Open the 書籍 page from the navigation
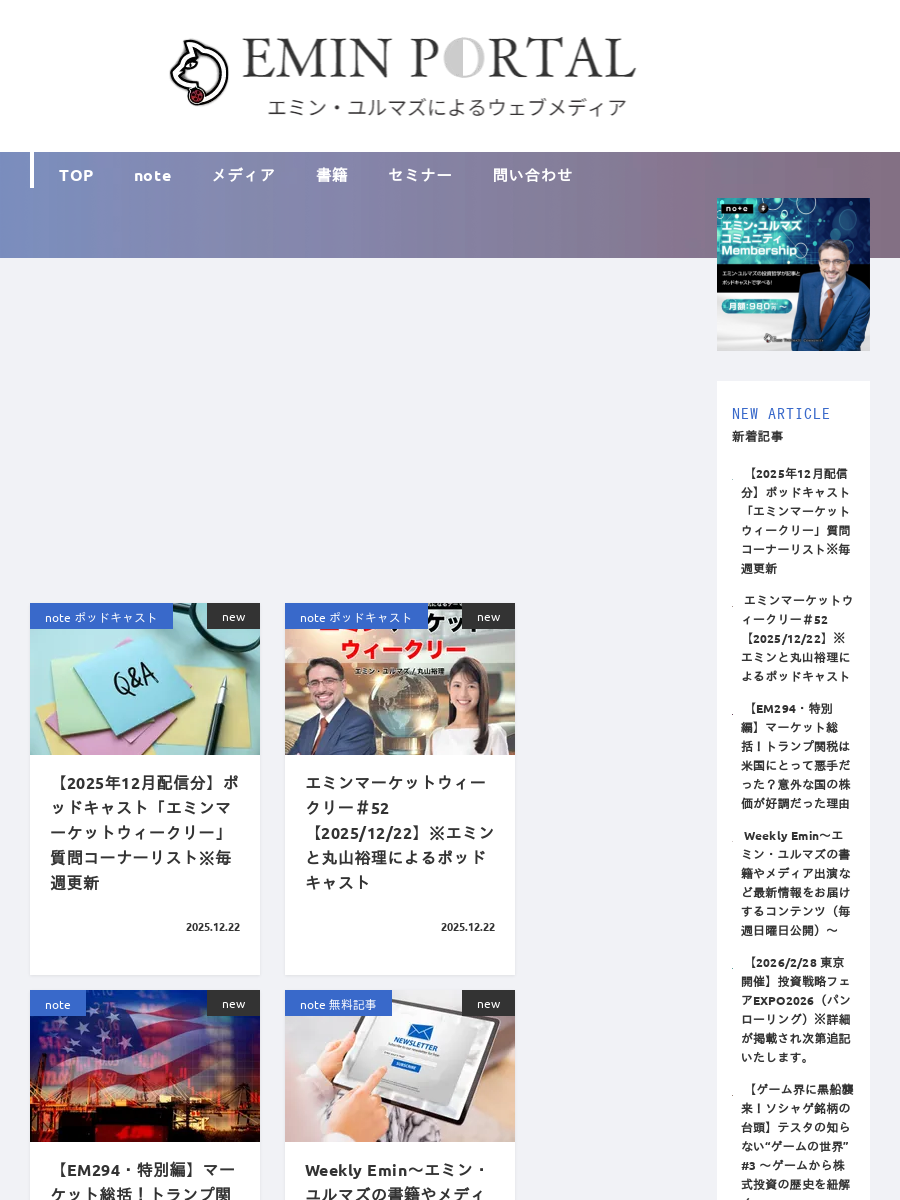This screenshot has width=900, height=1200. (331, 173)
